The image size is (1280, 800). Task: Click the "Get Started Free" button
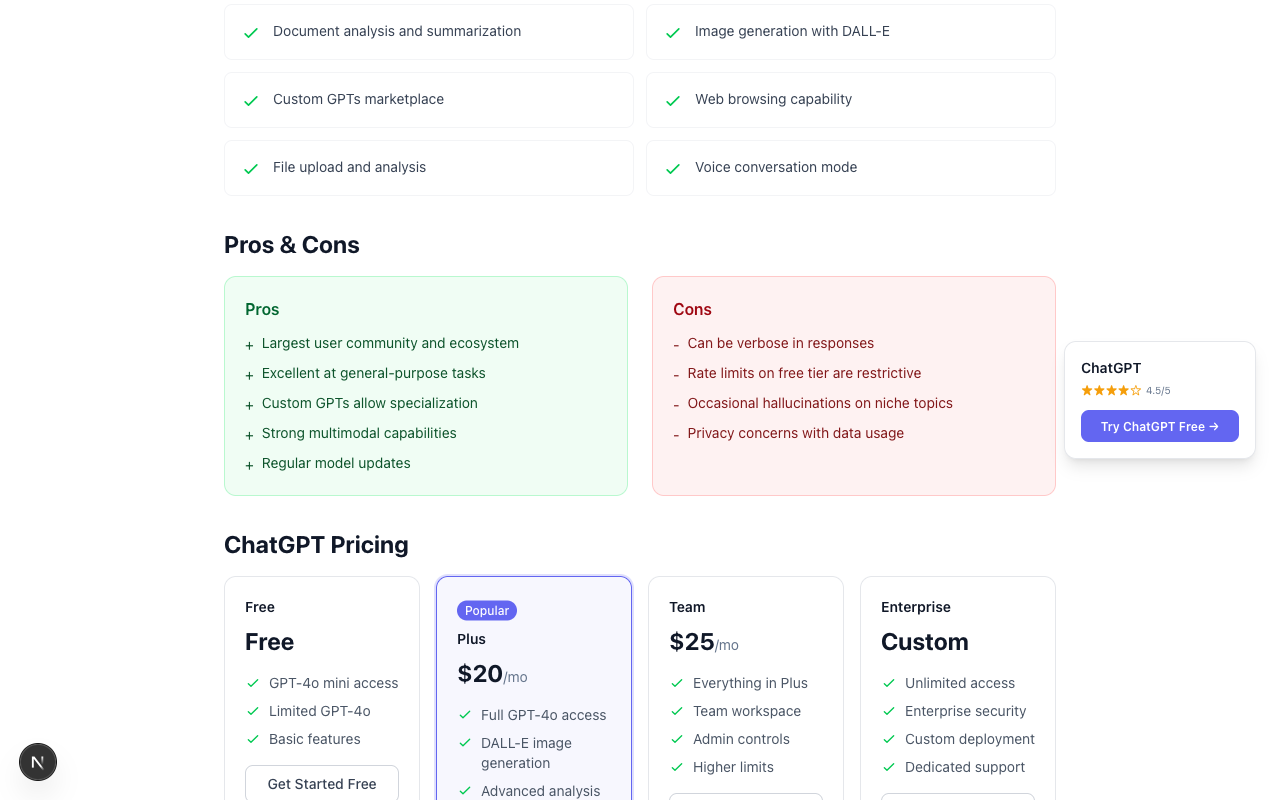point(321,784)
